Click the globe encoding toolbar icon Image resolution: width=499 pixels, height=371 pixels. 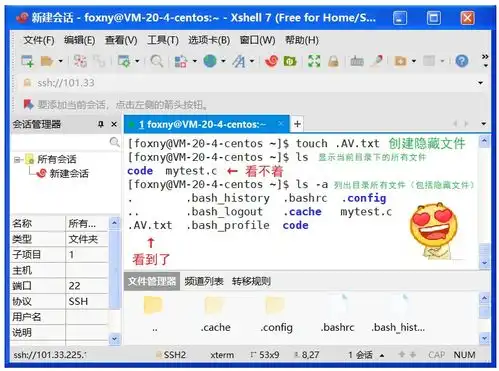[x=210, y=61]
